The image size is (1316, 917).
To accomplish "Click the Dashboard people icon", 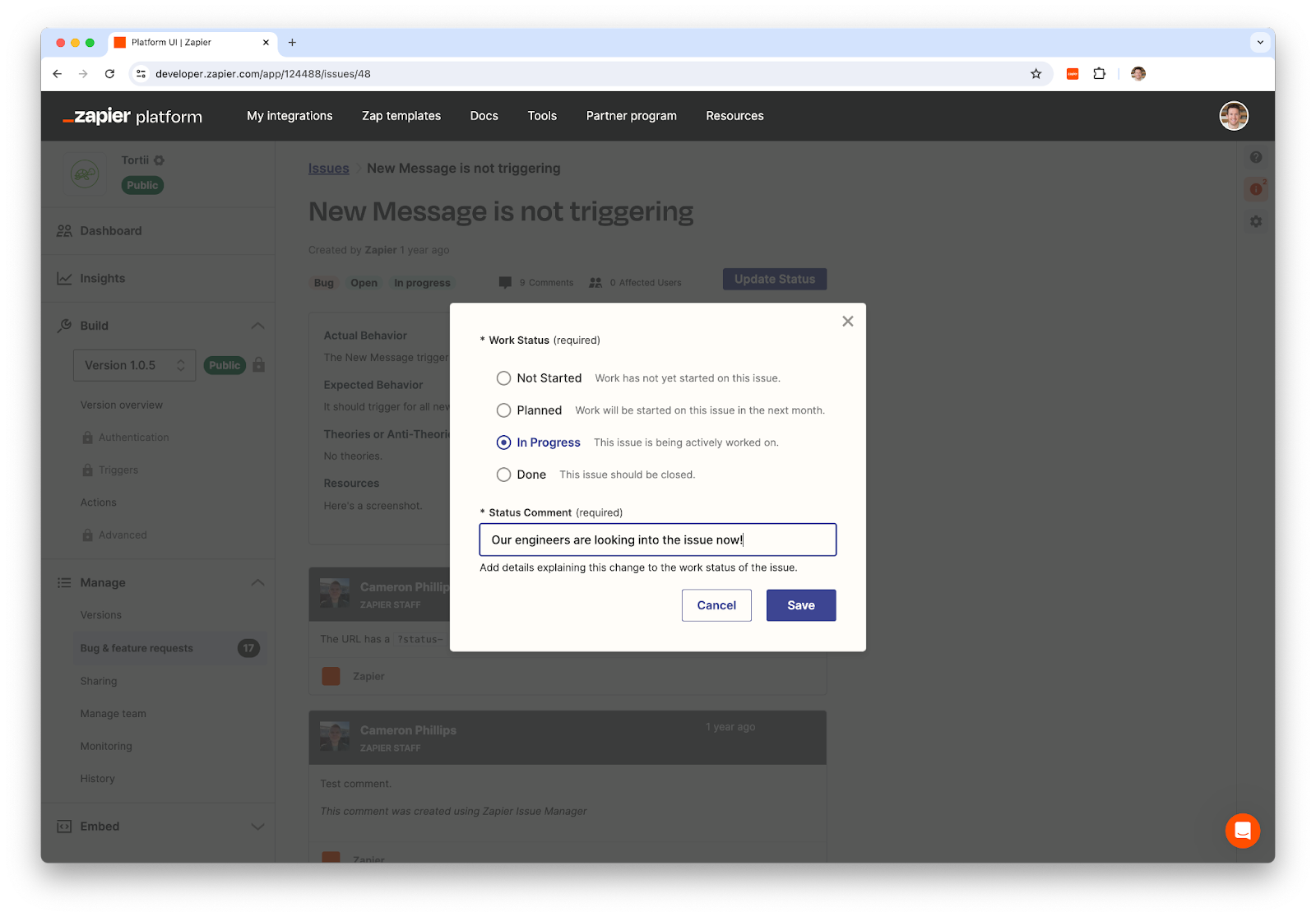I will [x=64, y=231].
